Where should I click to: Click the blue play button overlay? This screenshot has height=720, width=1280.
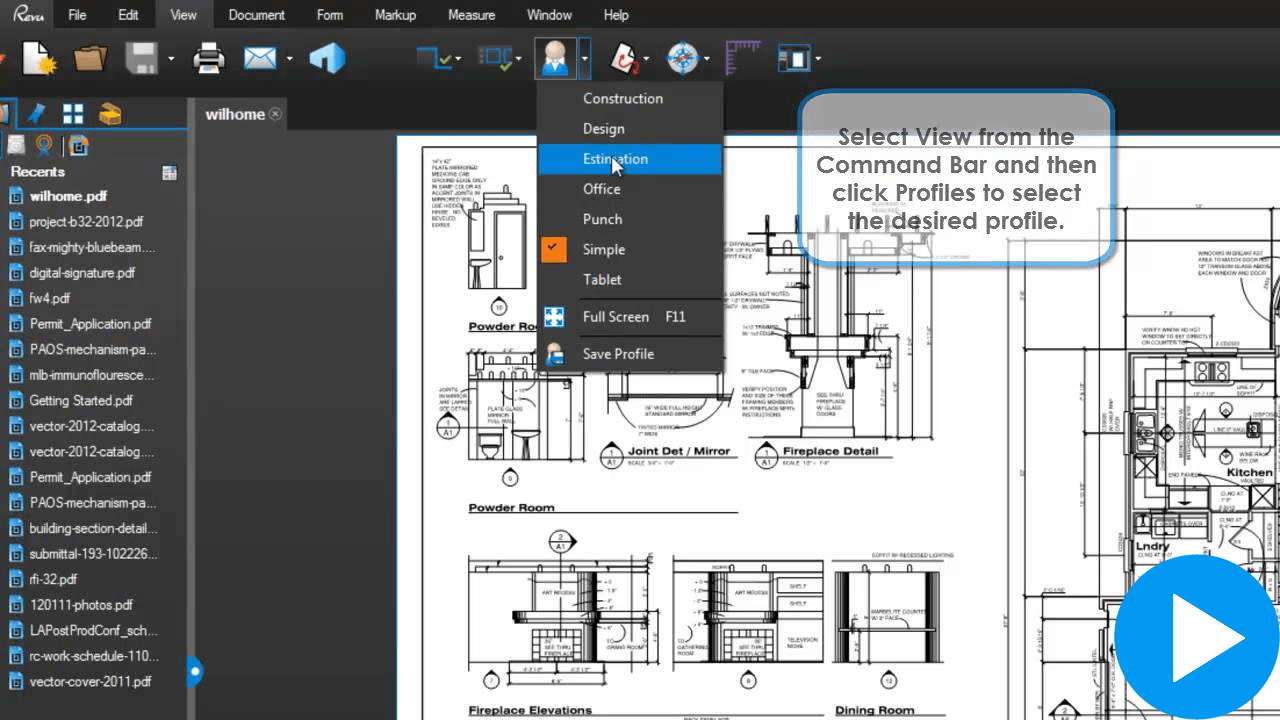[1196, 637]
